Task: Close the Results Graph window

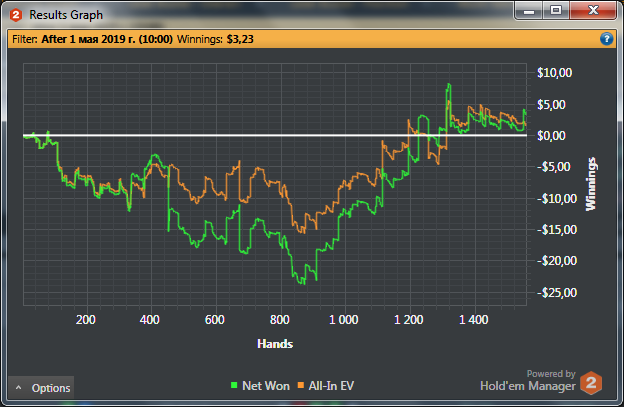Action: 593,10
